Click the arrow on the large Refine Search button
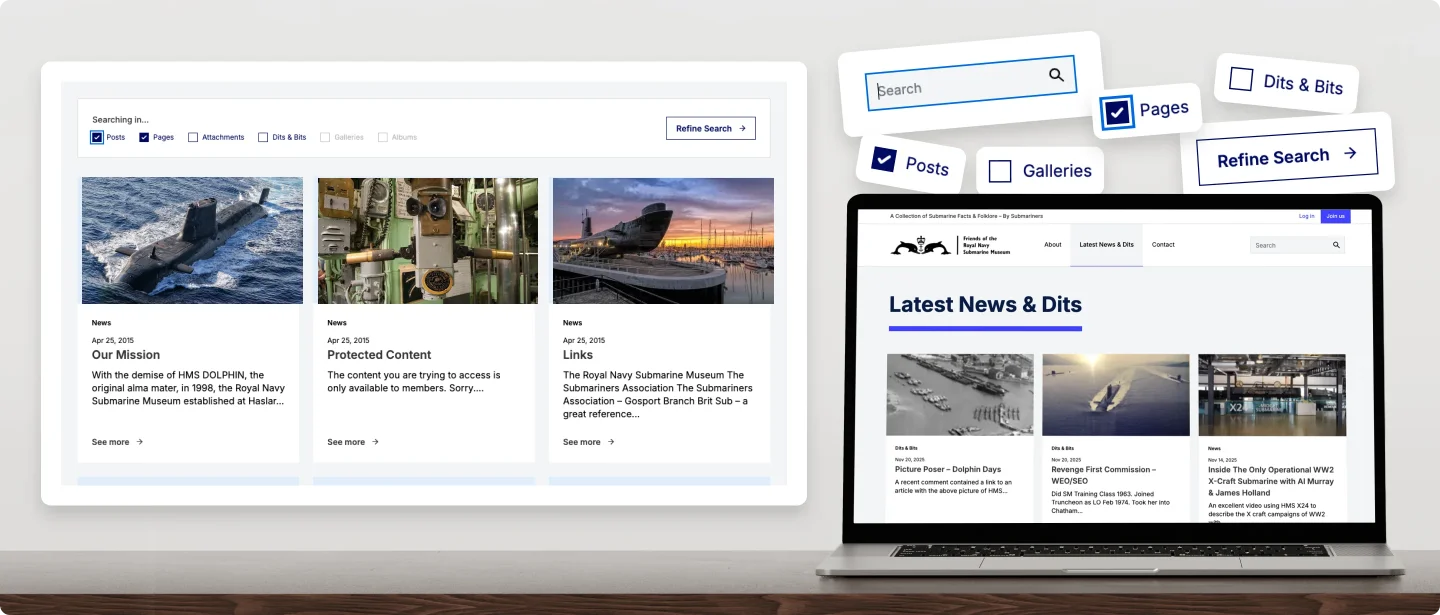 1350,154
